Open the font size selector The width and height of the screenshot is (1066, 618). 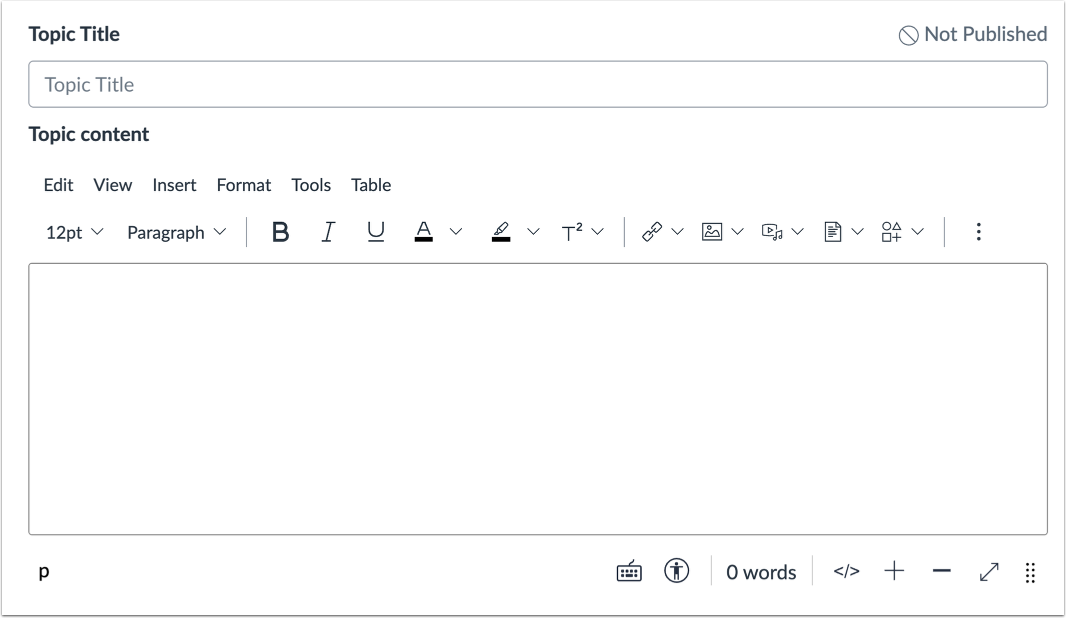click(x=72, y=231)
